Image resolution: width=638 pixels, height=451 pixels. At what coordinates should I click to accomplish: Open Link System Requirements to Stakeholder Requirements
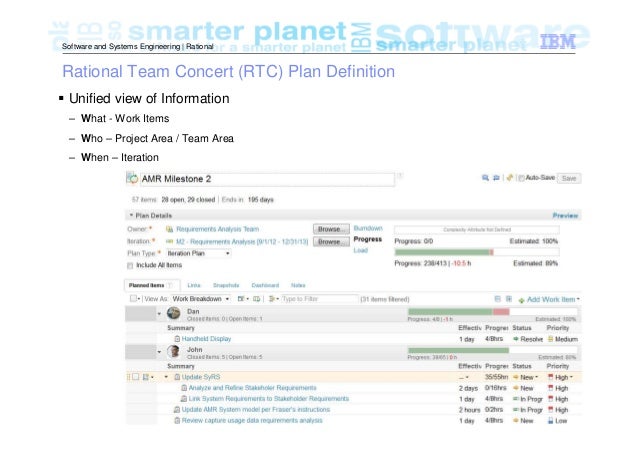tap(269, 399)
